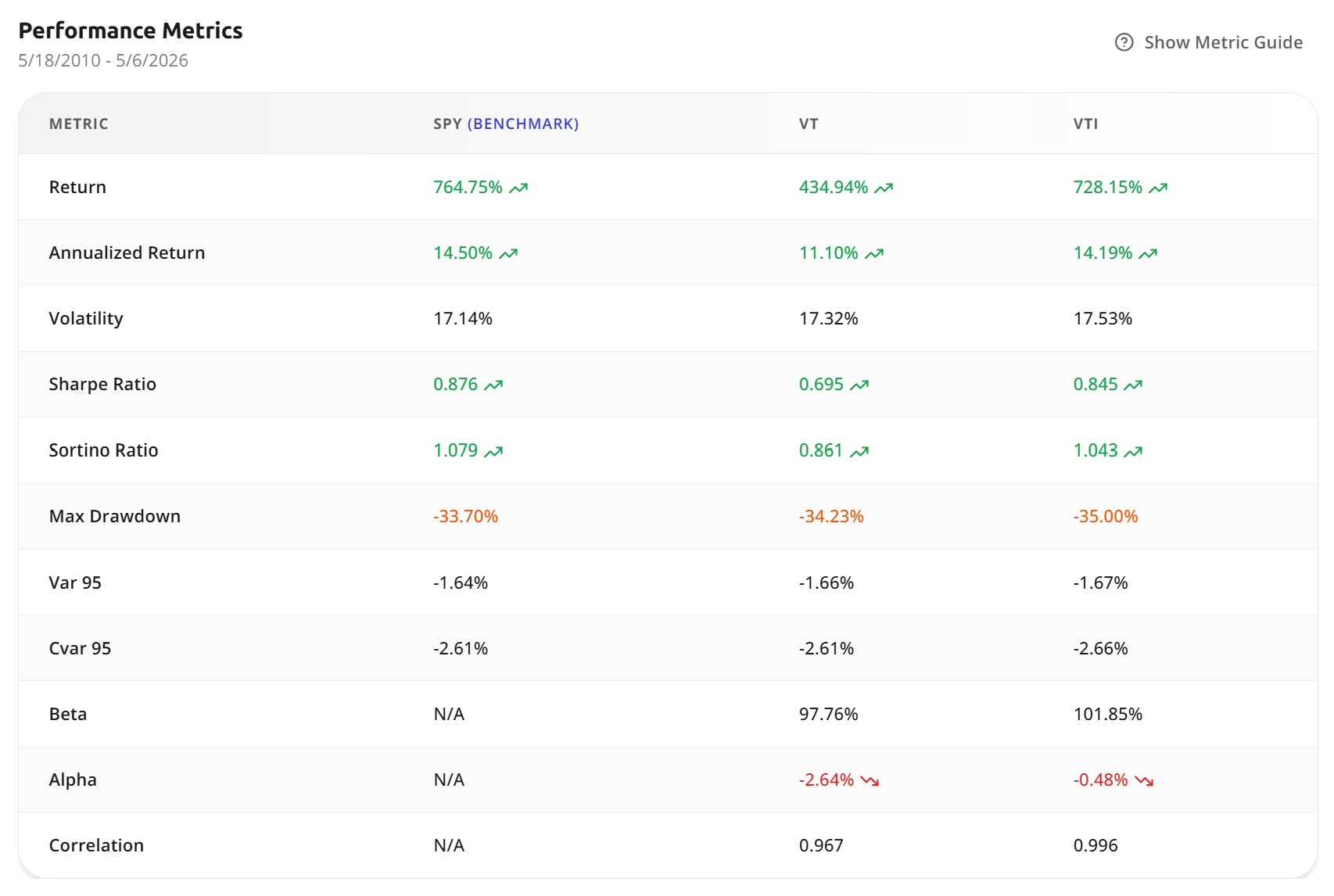The width and height of the screenshot is (1334, 896).
Task: Select the Max Drawdown row label
Action: (114, 516)
